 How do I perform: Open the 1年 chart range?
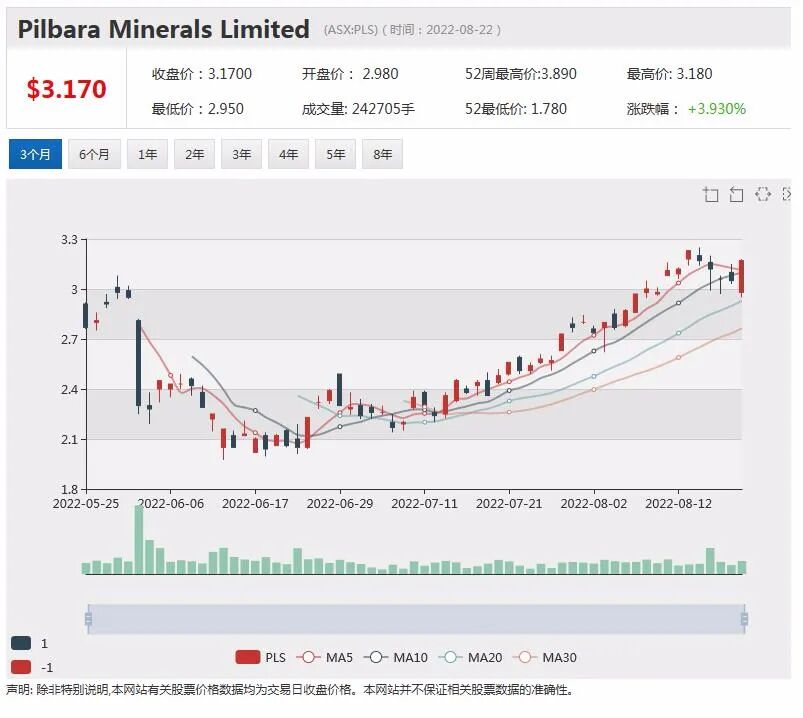coord(147,154)
